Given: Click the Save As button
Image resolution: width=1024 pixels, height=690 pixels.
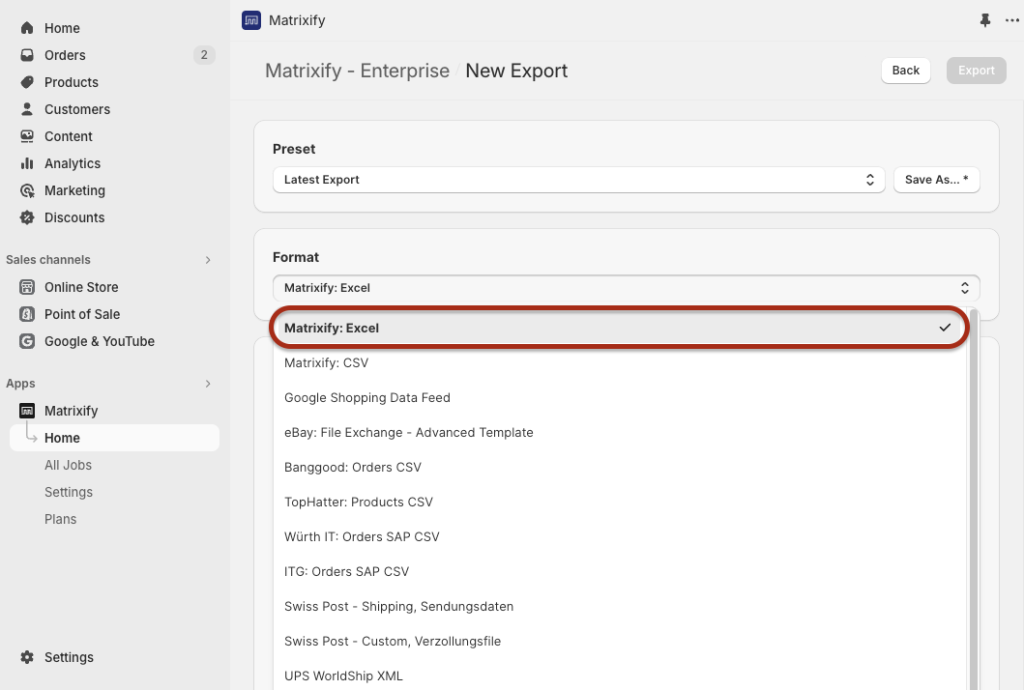Looking at the screenshot, I should point(936,180).
